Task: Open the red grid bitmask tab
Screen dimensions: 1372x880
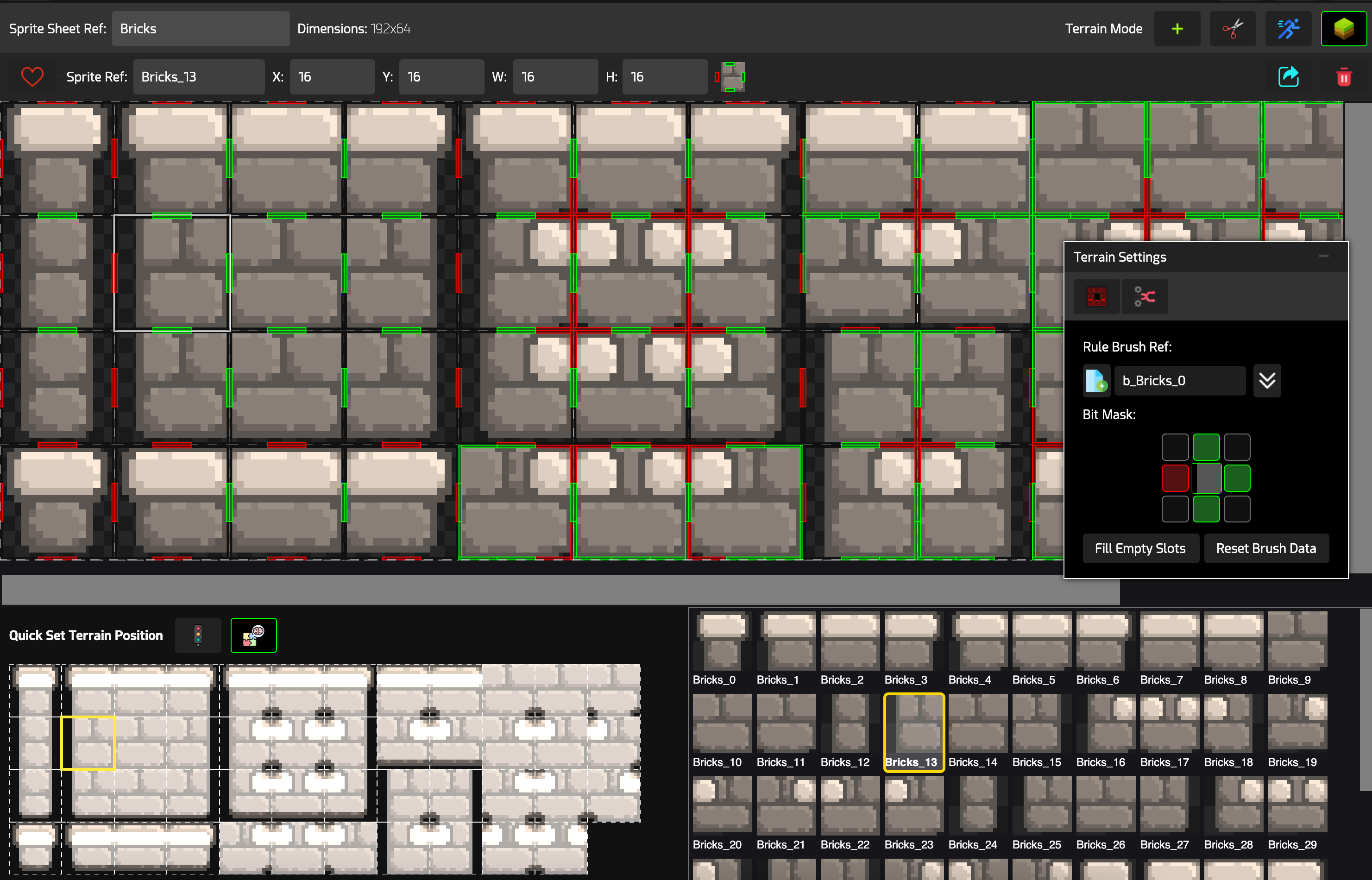Action: coord(1096,296)
